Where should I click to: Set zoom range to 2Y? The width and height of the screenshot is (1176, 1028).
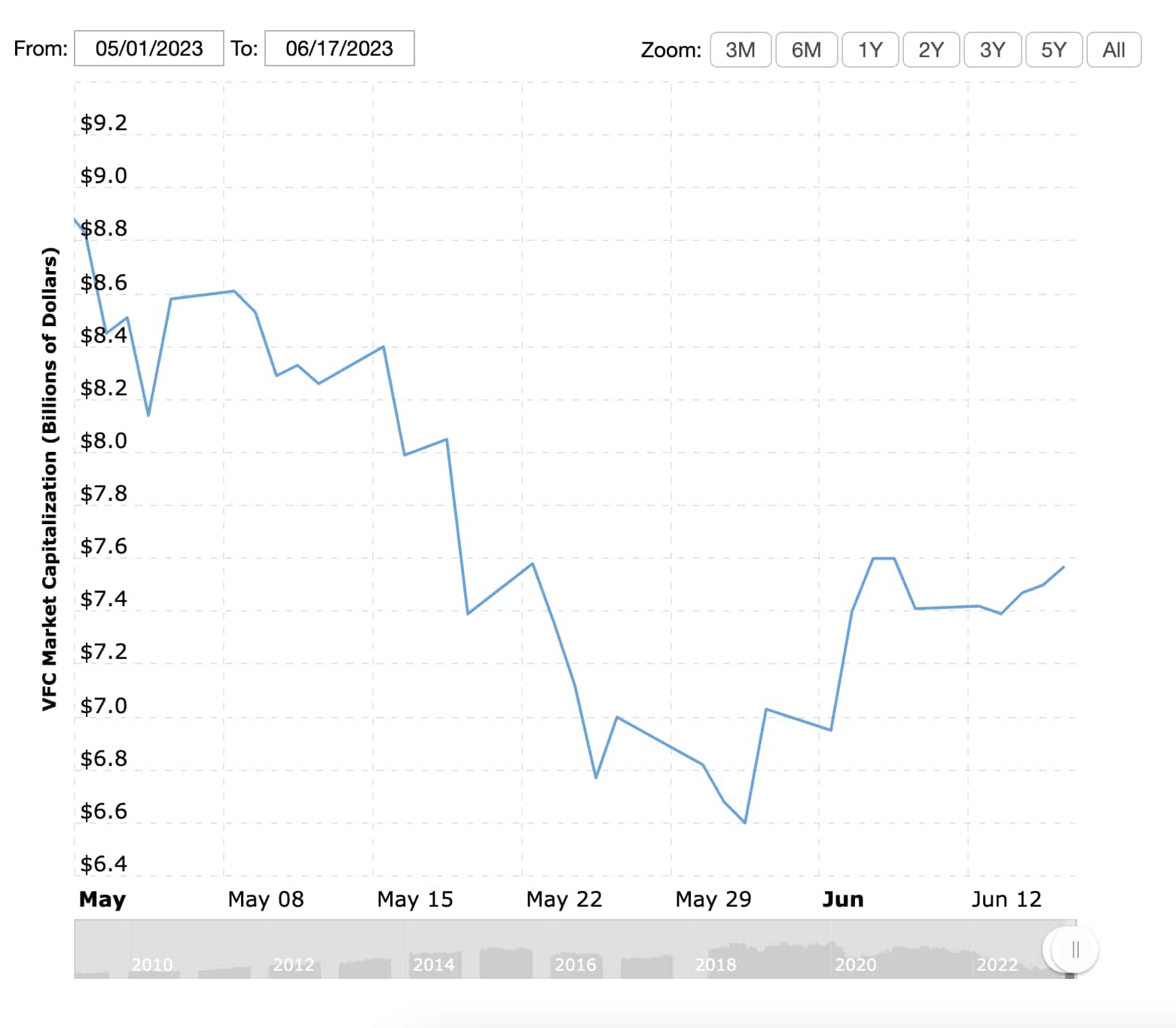[931, 50]
